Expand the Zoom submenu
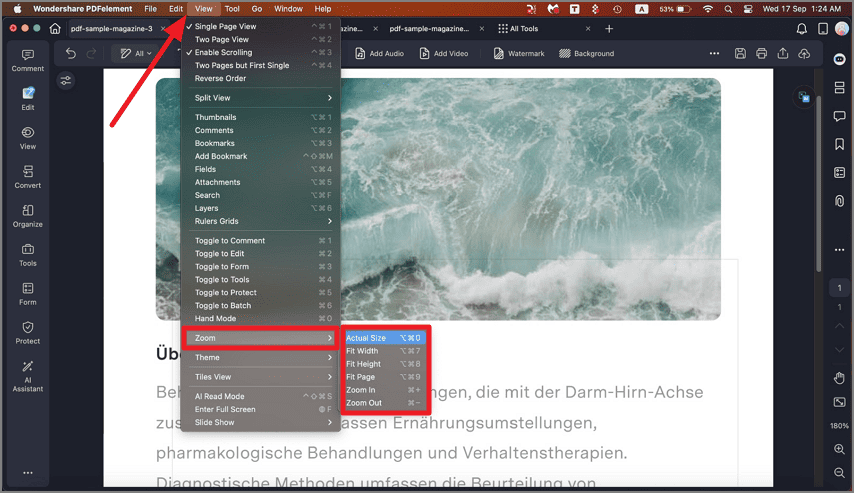 click(x=259, y=338)
